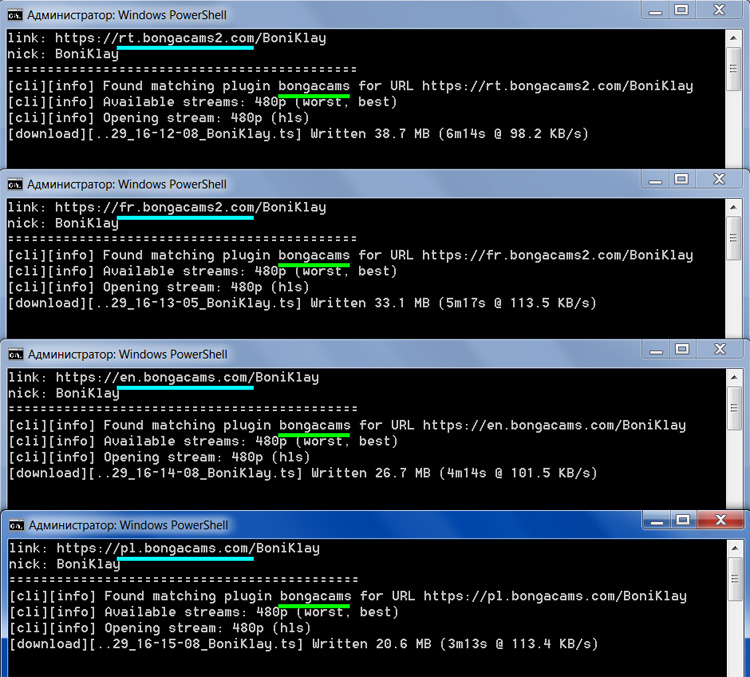Viewport: 750px width, 677px height.
Task: Click the download line showing 38.7 MB written
Action: click(x=298, y=133)
